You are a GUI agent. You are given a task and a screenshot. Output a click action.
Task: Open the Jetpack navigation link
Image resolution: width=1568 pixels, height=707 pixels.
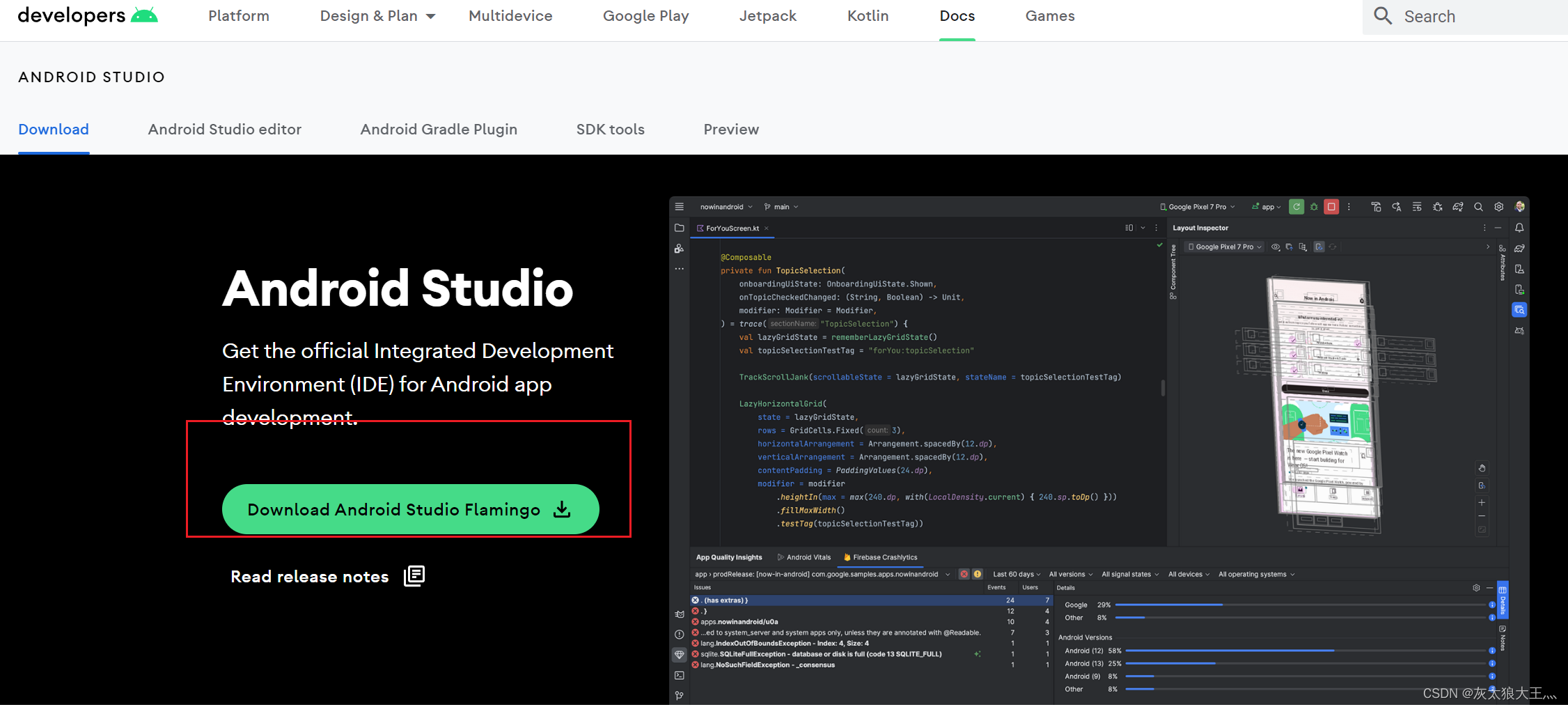768,16
